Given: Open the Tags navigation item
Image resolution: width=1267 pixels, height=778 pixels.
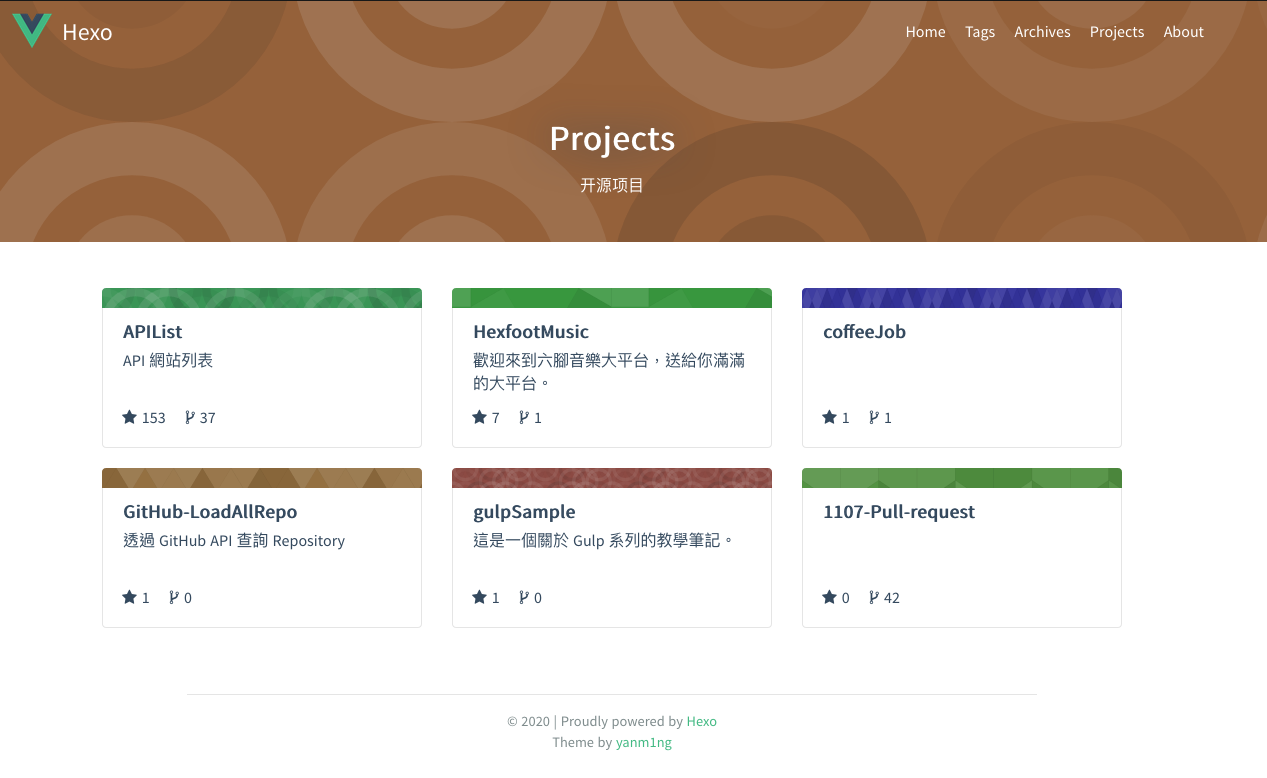Looking at the screenshot, I should 979,32.
